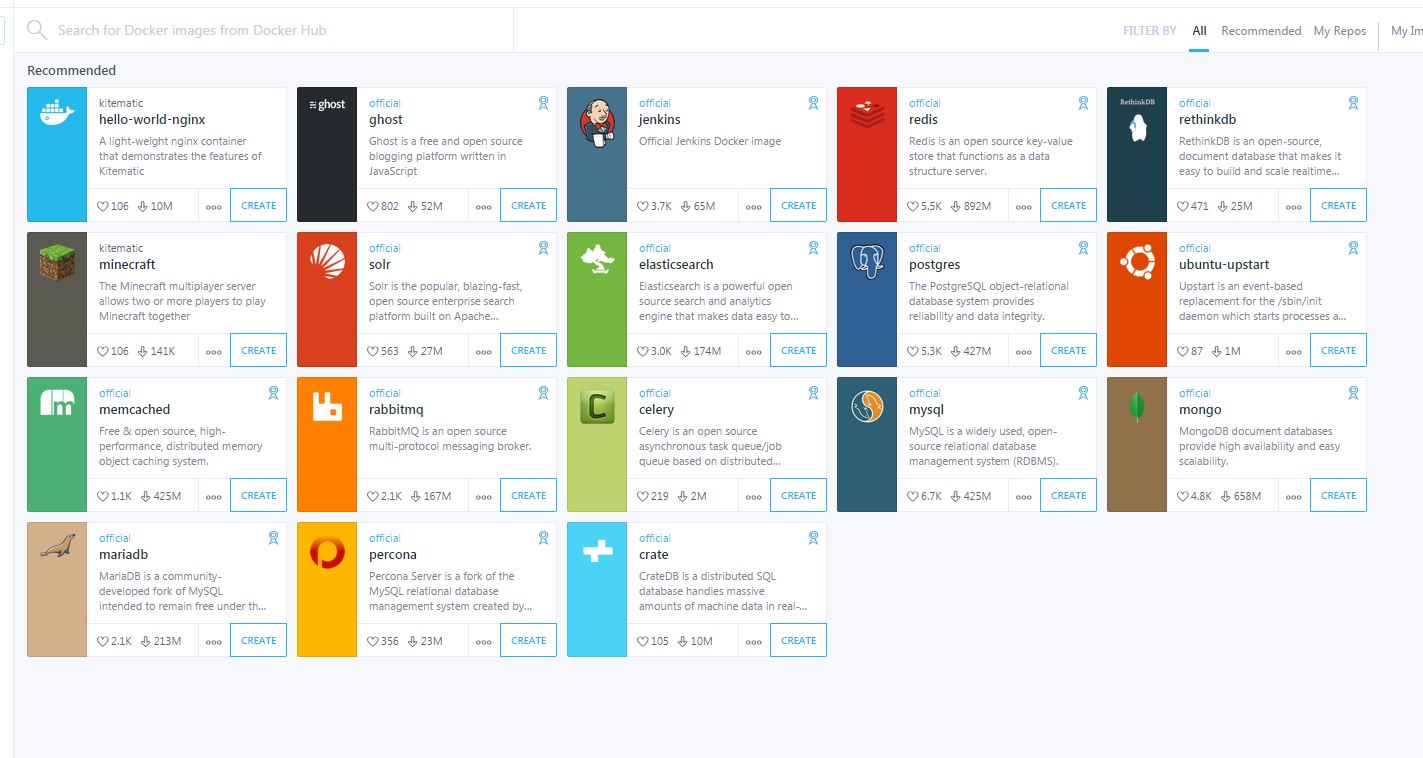Image resolution: width=1423 pixels, height=758 pixels.
Task: Select the Postgres elephant logo
Action: point(867,262)
